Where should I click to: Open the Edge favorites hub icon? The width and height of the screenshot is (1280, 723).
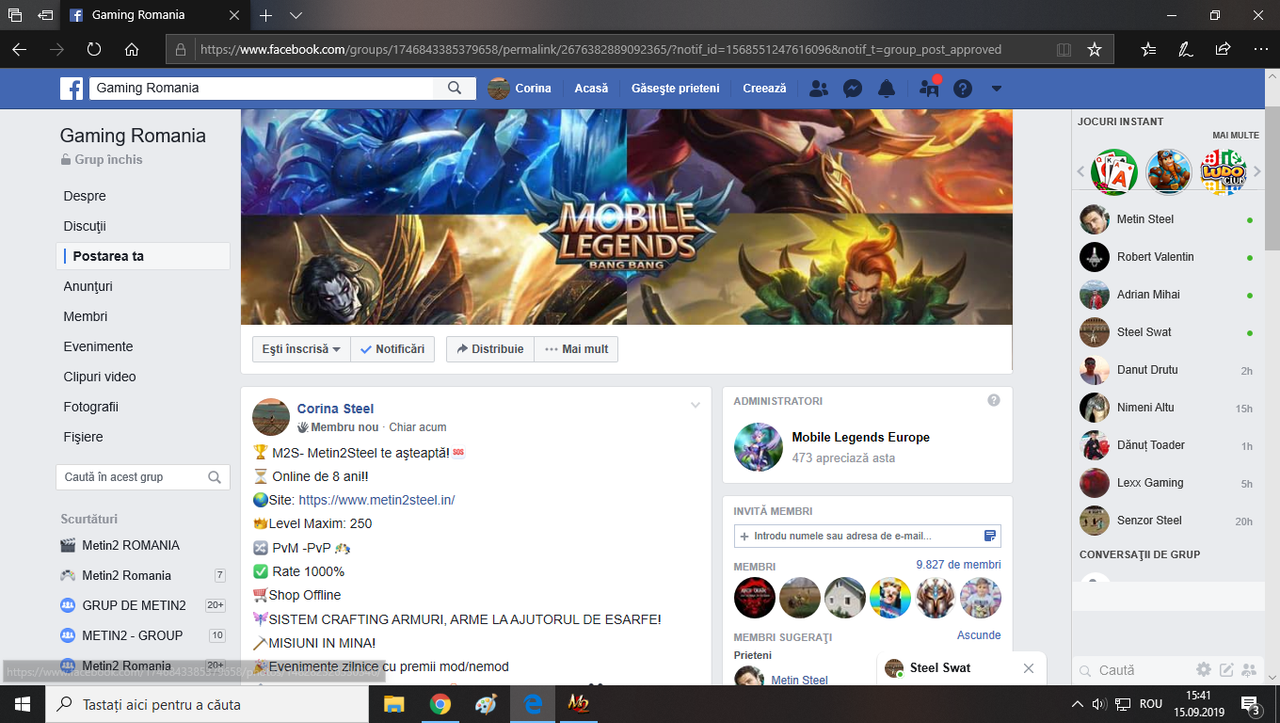pyautogui.click(x=1148, y=49)
